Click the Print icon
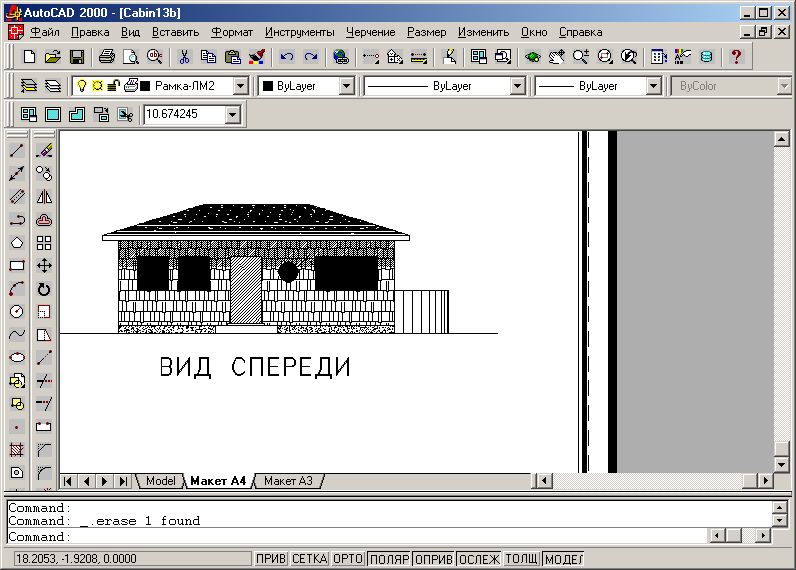This screenshot has height=570, width=796. tap(107, 56)
